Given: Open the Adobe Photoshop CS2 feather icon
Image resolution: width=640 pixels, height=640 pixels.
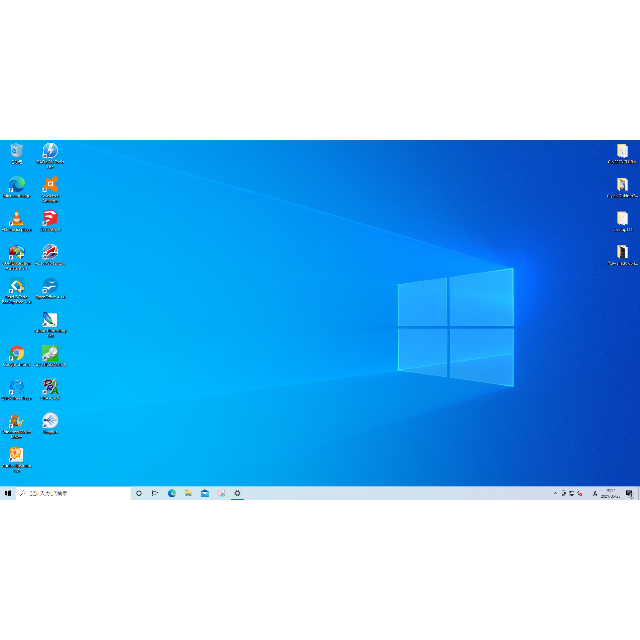Looking at the screenshot, I should [50, 324].
